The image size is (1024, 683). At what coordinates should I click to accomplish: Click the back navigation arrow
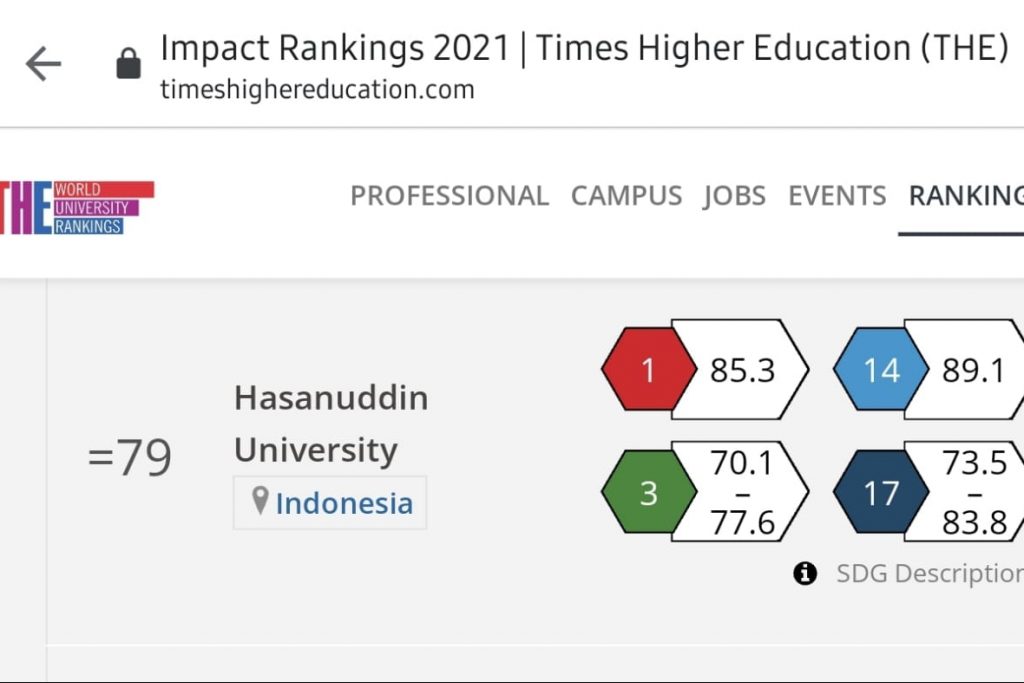tap(44, 64)
